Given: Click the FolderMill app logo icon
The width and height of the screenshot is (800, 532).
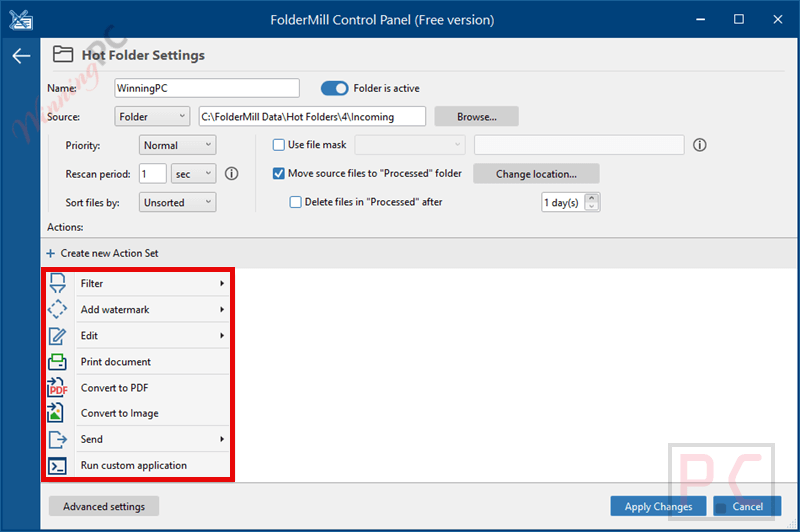Looking at the screenshot, I should click(20, 19).
